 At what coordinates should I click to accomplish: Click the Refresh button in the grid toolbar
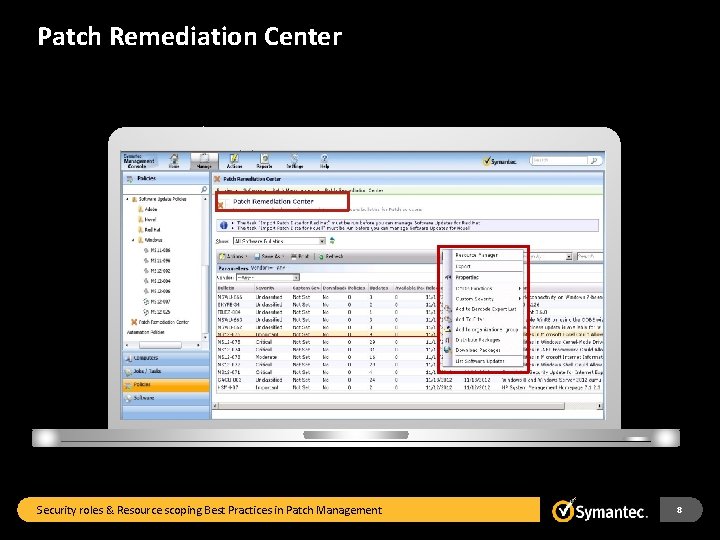click(331, 256)
